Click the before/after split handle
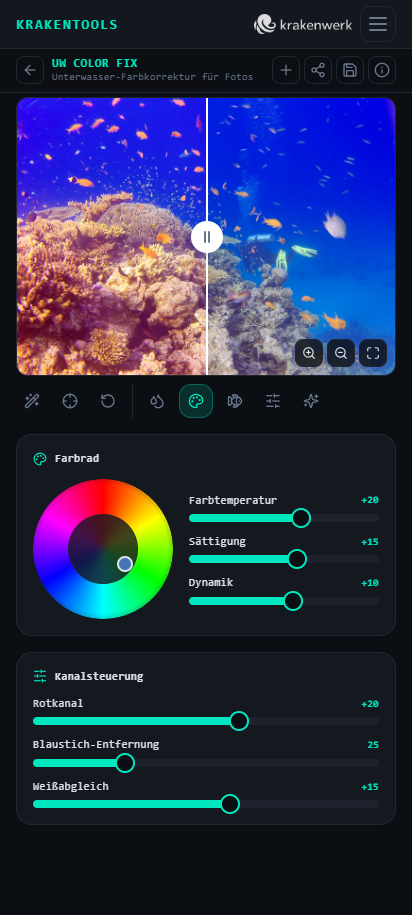412x915 pixels. [x=207, y=237]
